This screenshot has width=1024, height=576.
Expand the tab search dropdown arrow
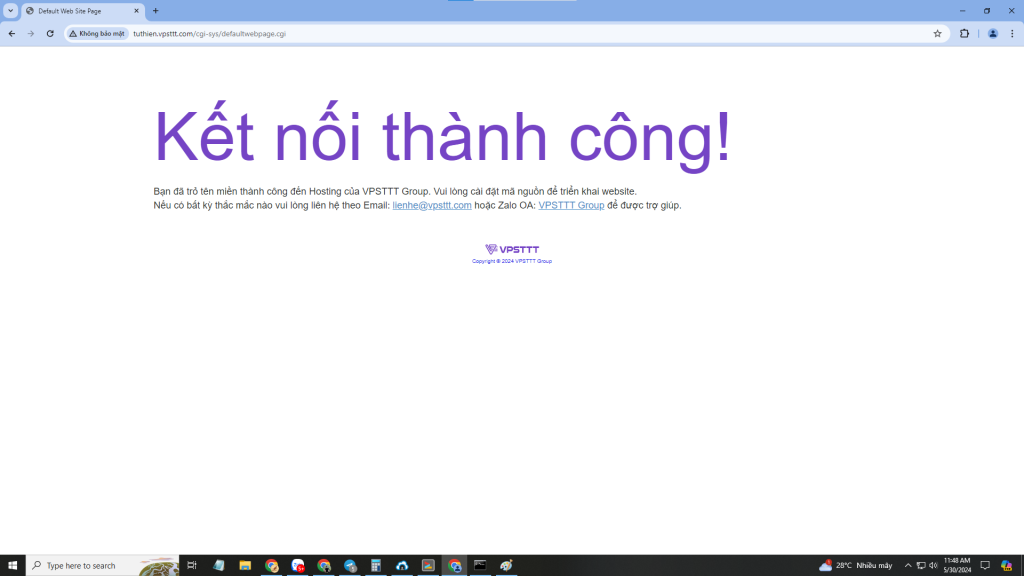coord(10,10)
